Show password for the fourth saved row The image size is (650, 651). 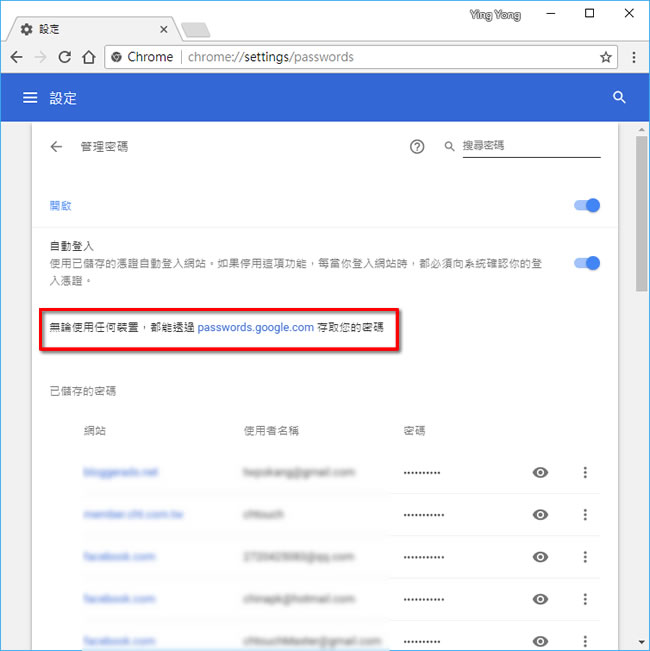(540, 599)
